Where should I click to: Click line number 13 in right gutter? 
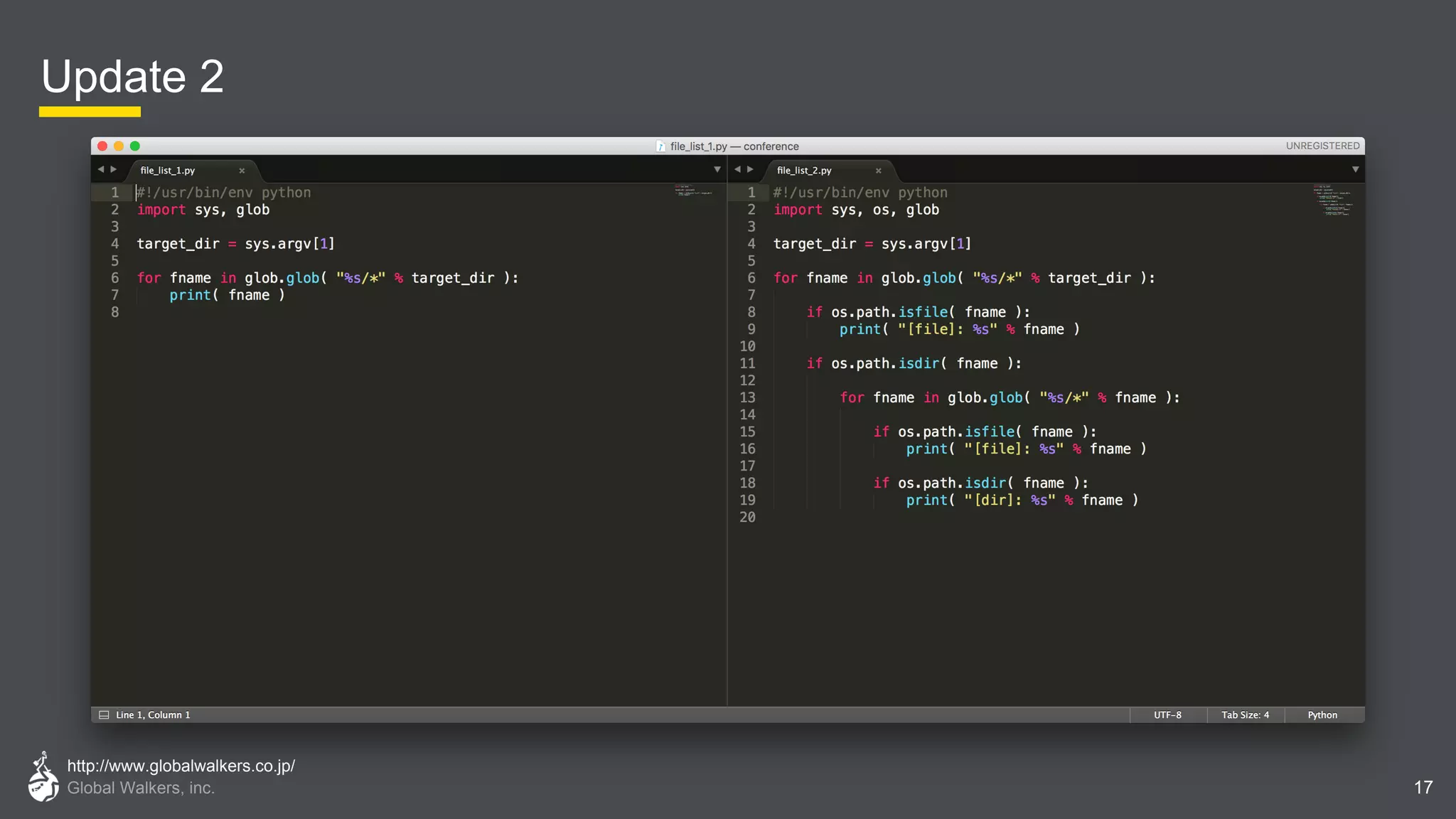click(747, 397)
